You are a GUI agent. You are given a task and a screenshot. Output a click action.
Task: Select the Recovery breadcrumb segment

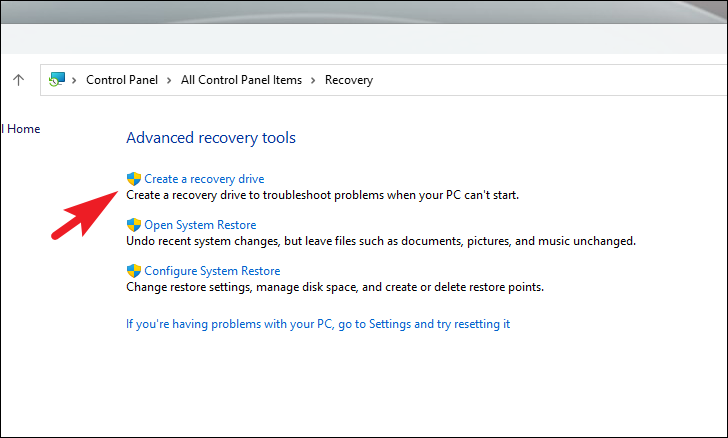point(349,80)
